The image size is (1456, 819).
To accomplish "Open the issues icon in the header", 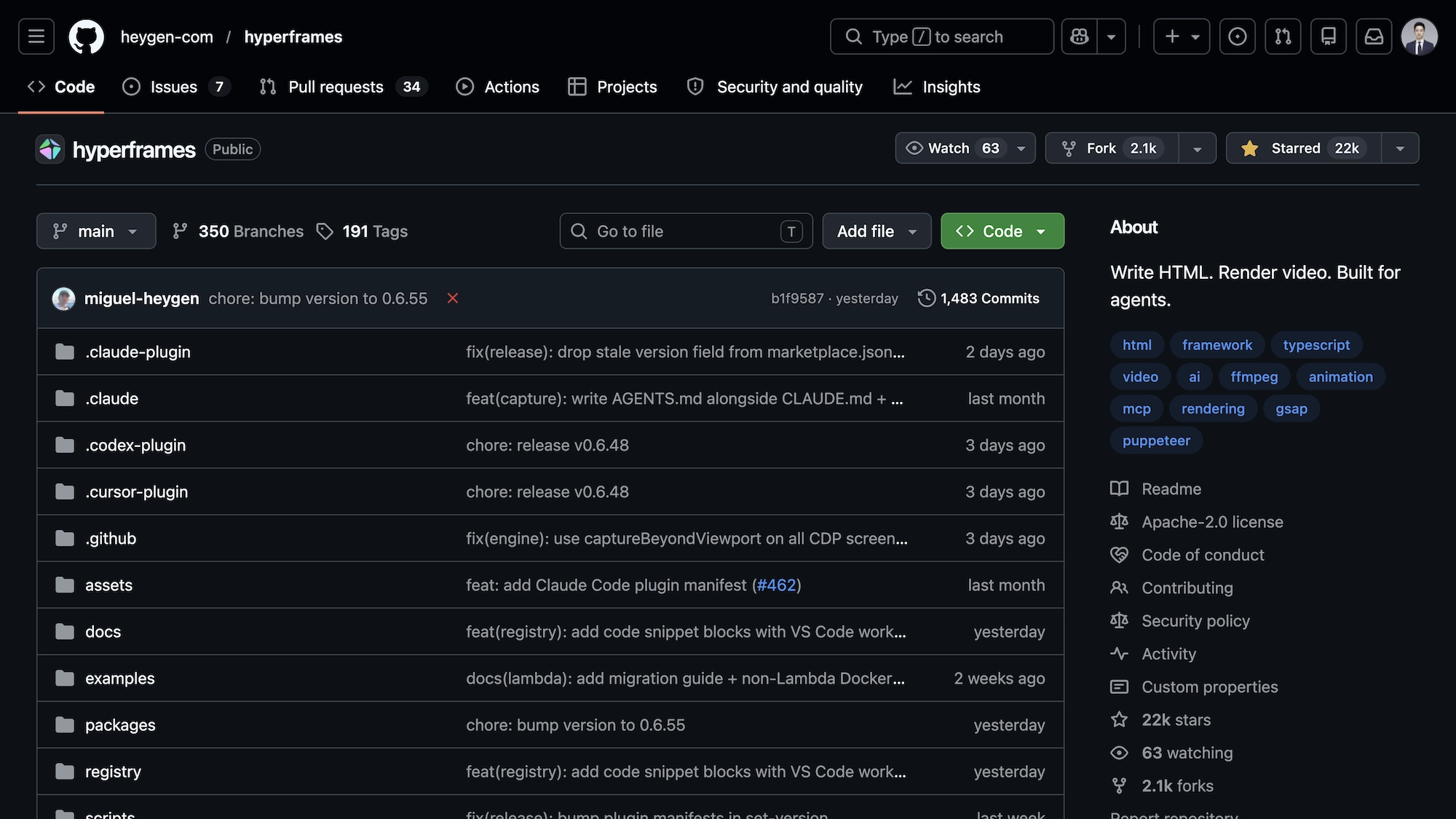I will point(1237,36).
